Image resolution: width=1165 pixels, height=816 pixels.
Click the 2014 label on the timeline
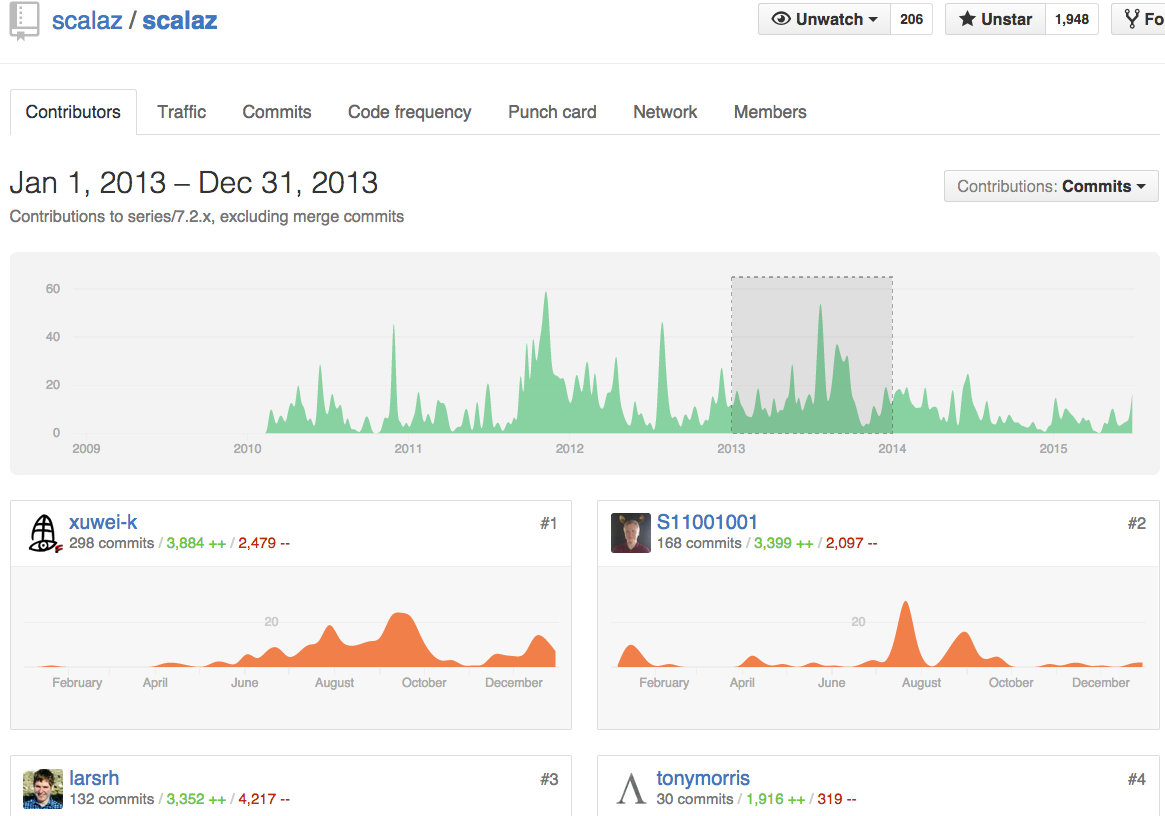pyautogui.click(x=892, y=449)
